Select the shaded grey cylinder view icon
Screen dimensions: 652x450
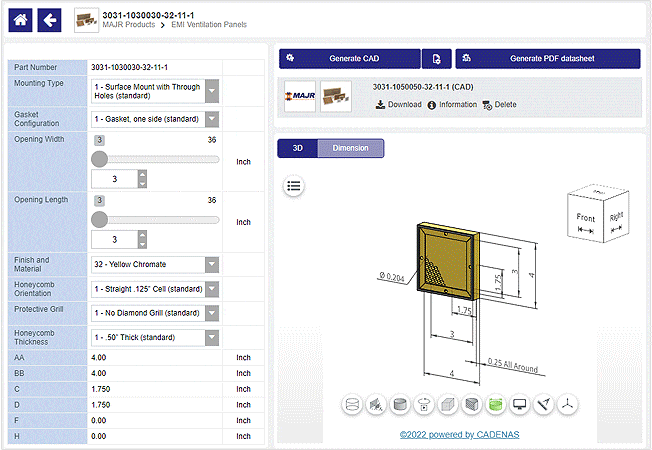pyautogui.click(x=400, y=405)
